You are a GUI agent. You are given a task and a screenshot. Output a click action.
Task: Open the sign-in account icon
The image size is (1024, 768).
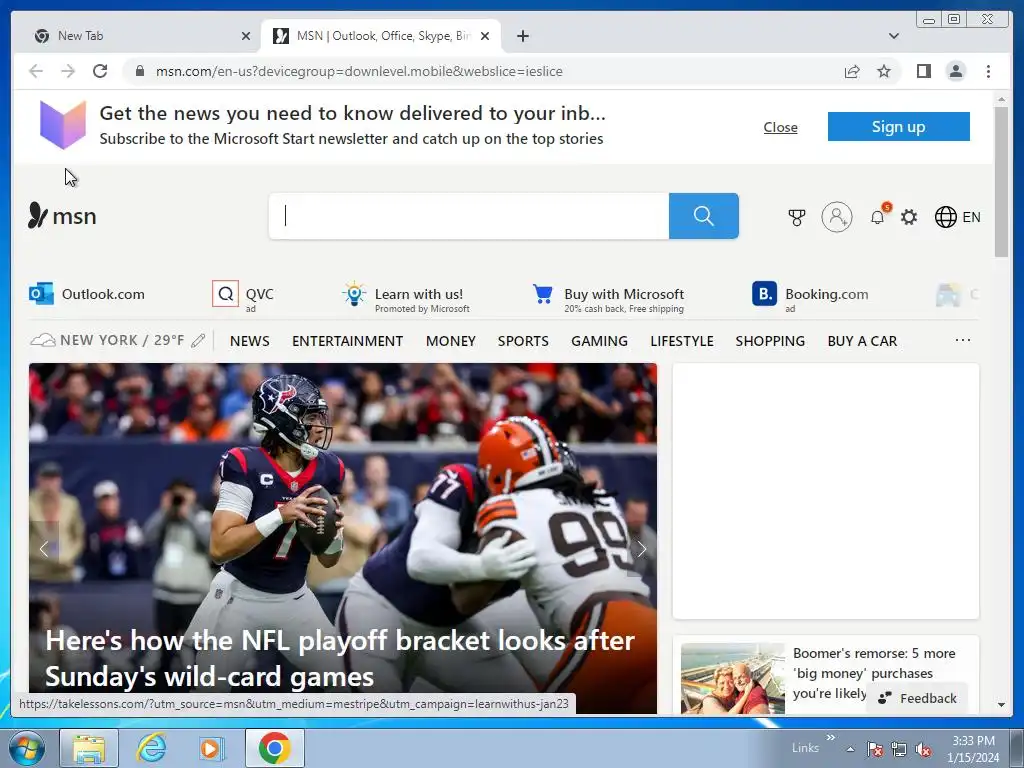point(837,217)
